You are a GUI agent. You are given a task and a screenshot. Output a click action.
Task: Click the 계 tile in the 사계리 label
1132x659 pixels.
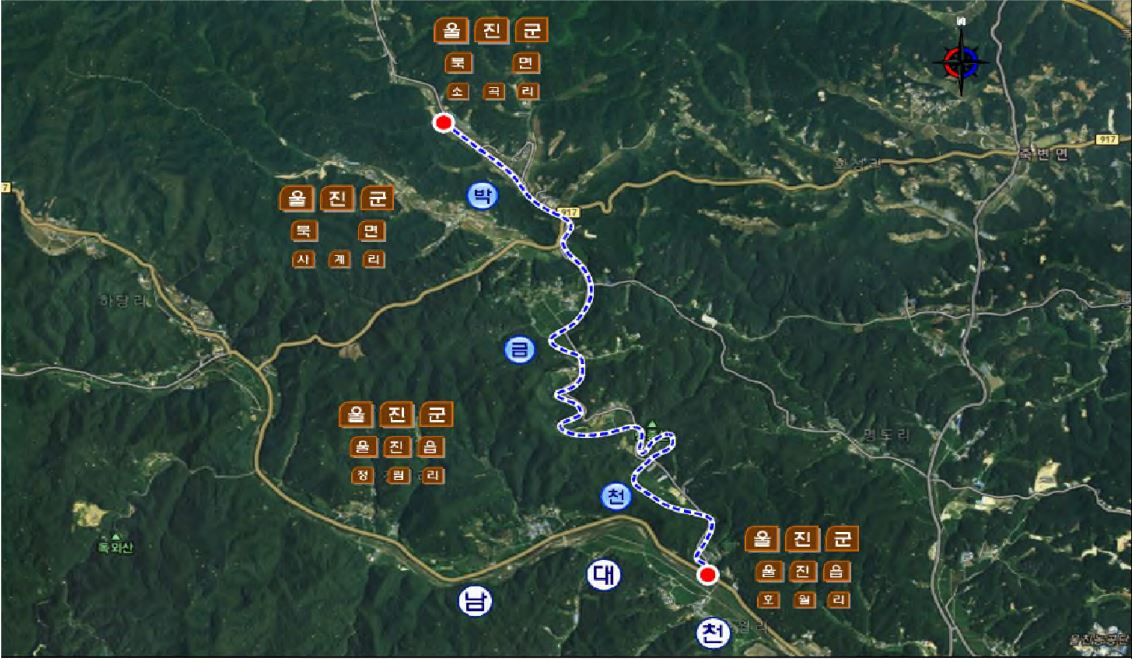[x=339, y=259]
